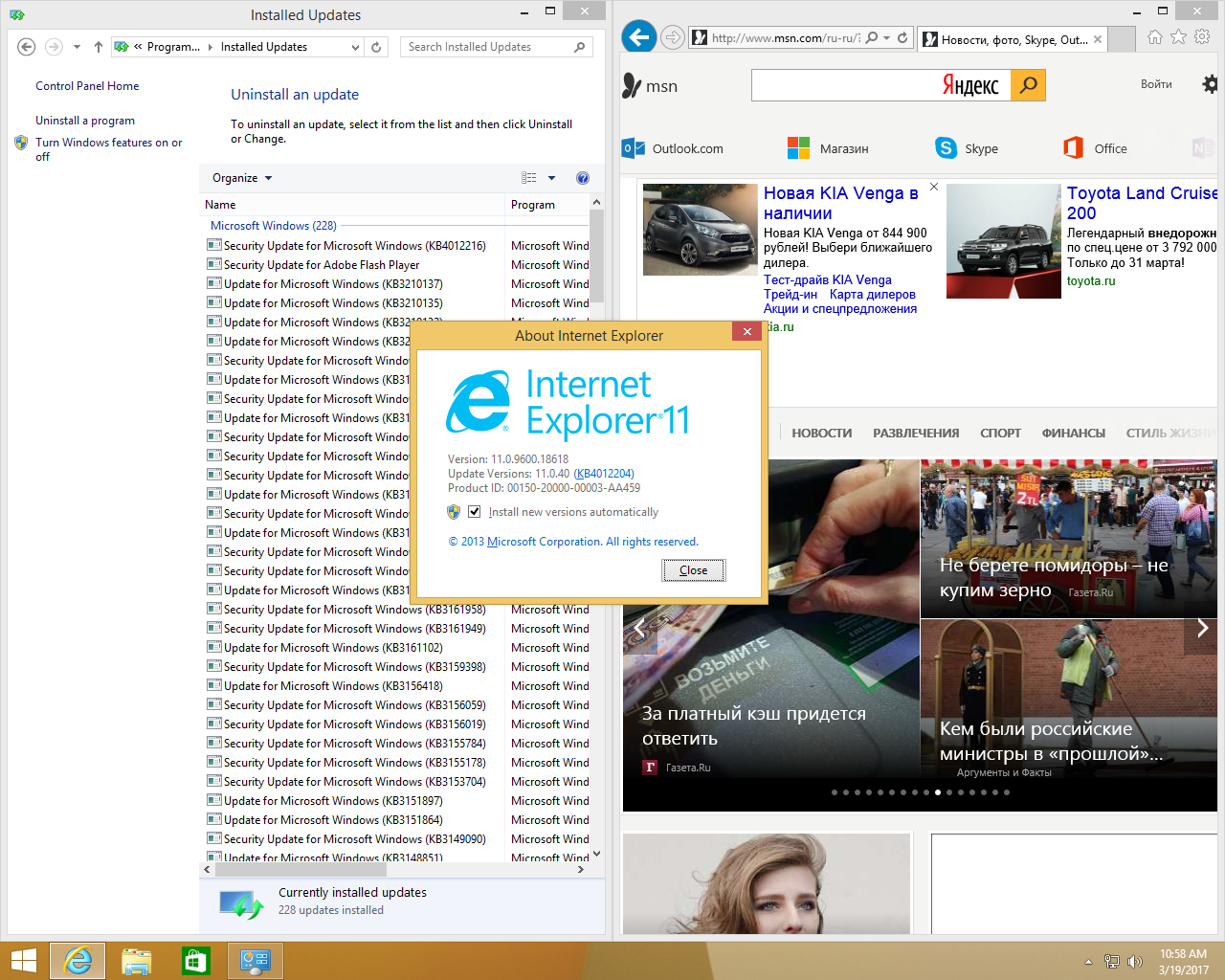Select the ФИНАНСЫ tab on msn
Screen dimensions: 1225x980
1074,434
